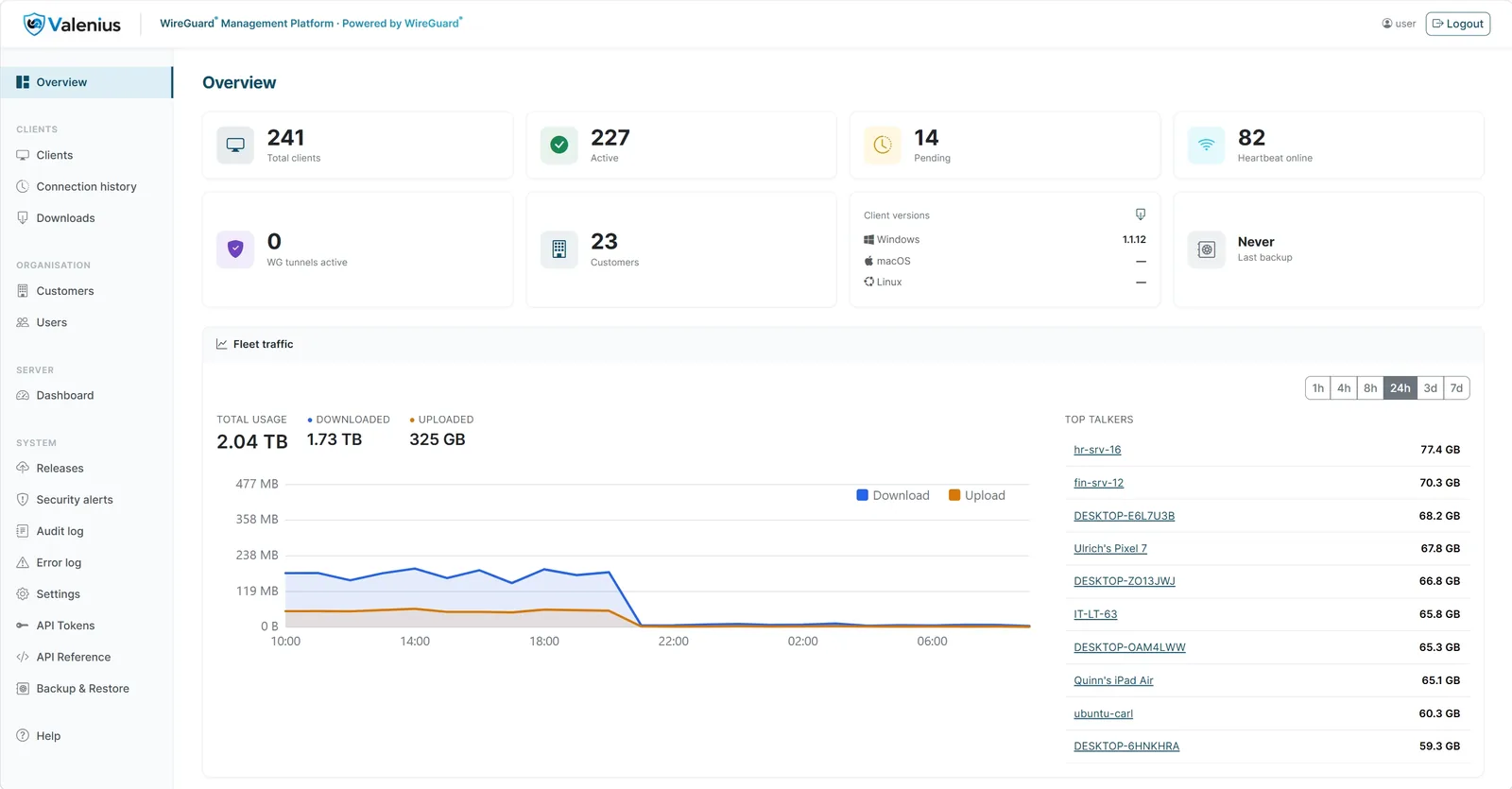Click the Customers building icon in sidebar
The width and height of the screenshot is (1512, 789).
(23, 291)
